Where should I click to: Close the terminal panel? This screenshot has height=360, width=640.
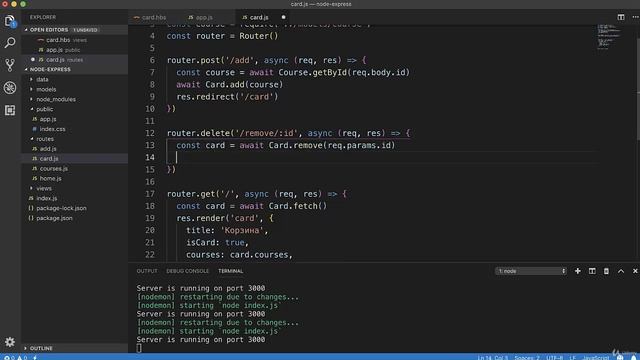click(635, 271)
